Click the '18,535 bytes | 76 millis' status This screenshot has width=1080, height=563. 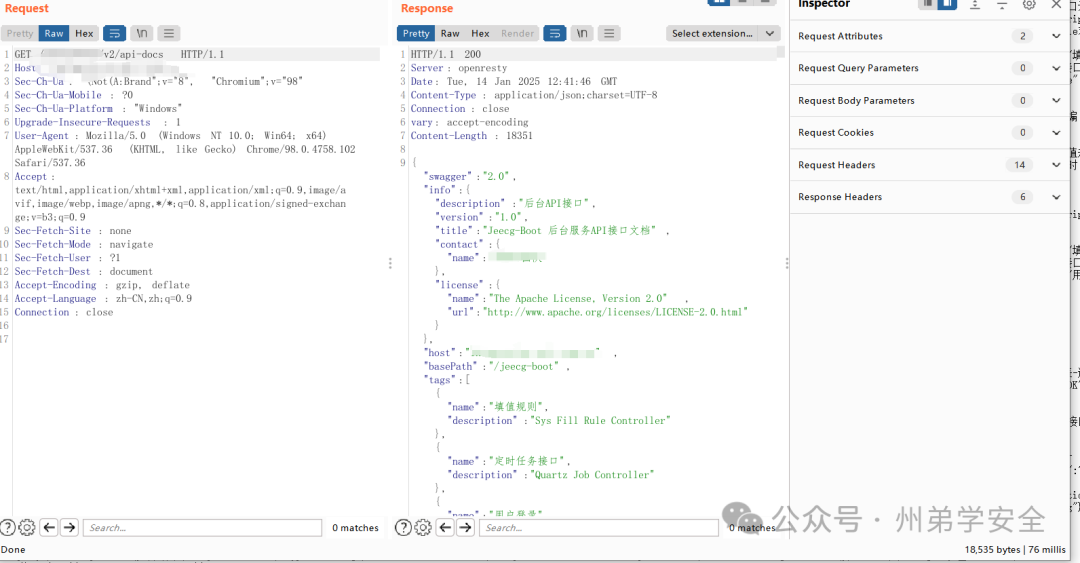pos(1015,550)
